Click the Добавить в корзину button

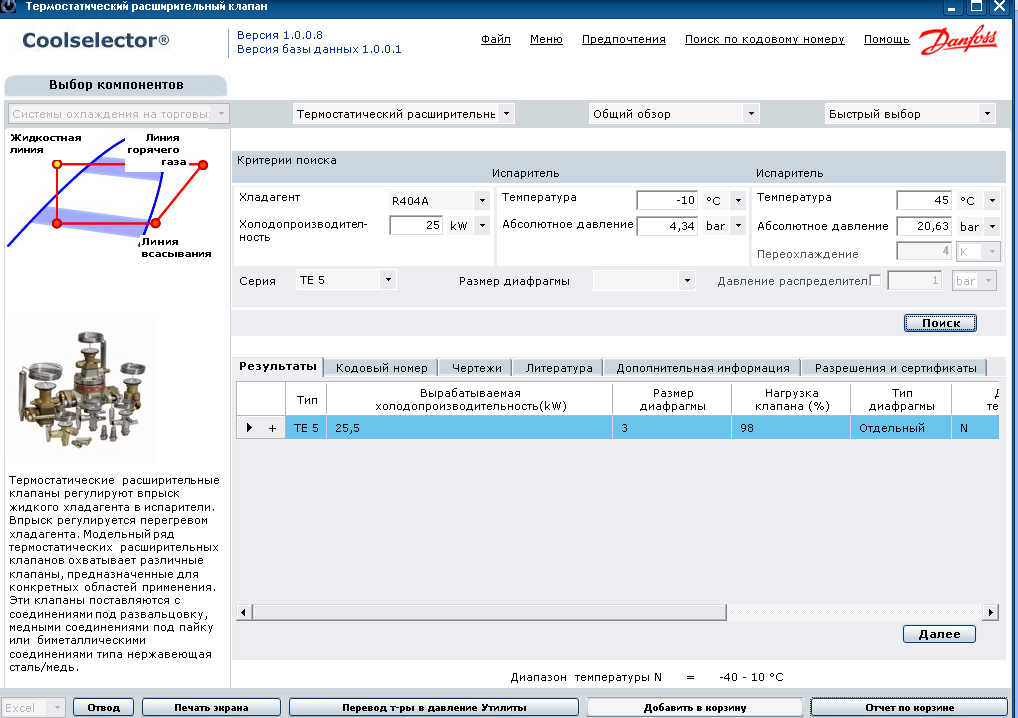pyautogui.click(x=695, y=708)
